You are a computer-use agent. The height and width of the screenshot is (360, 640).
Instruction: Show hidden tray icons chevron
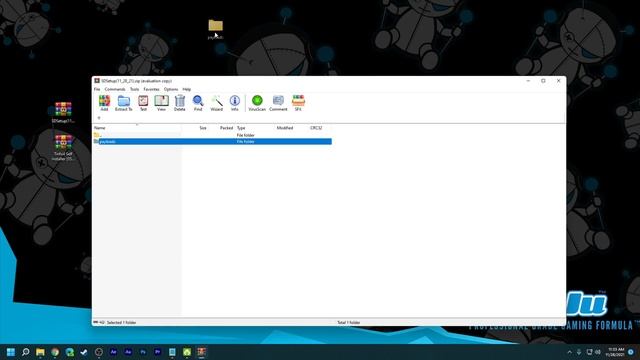pyautogui.click(x=570, y=352)
